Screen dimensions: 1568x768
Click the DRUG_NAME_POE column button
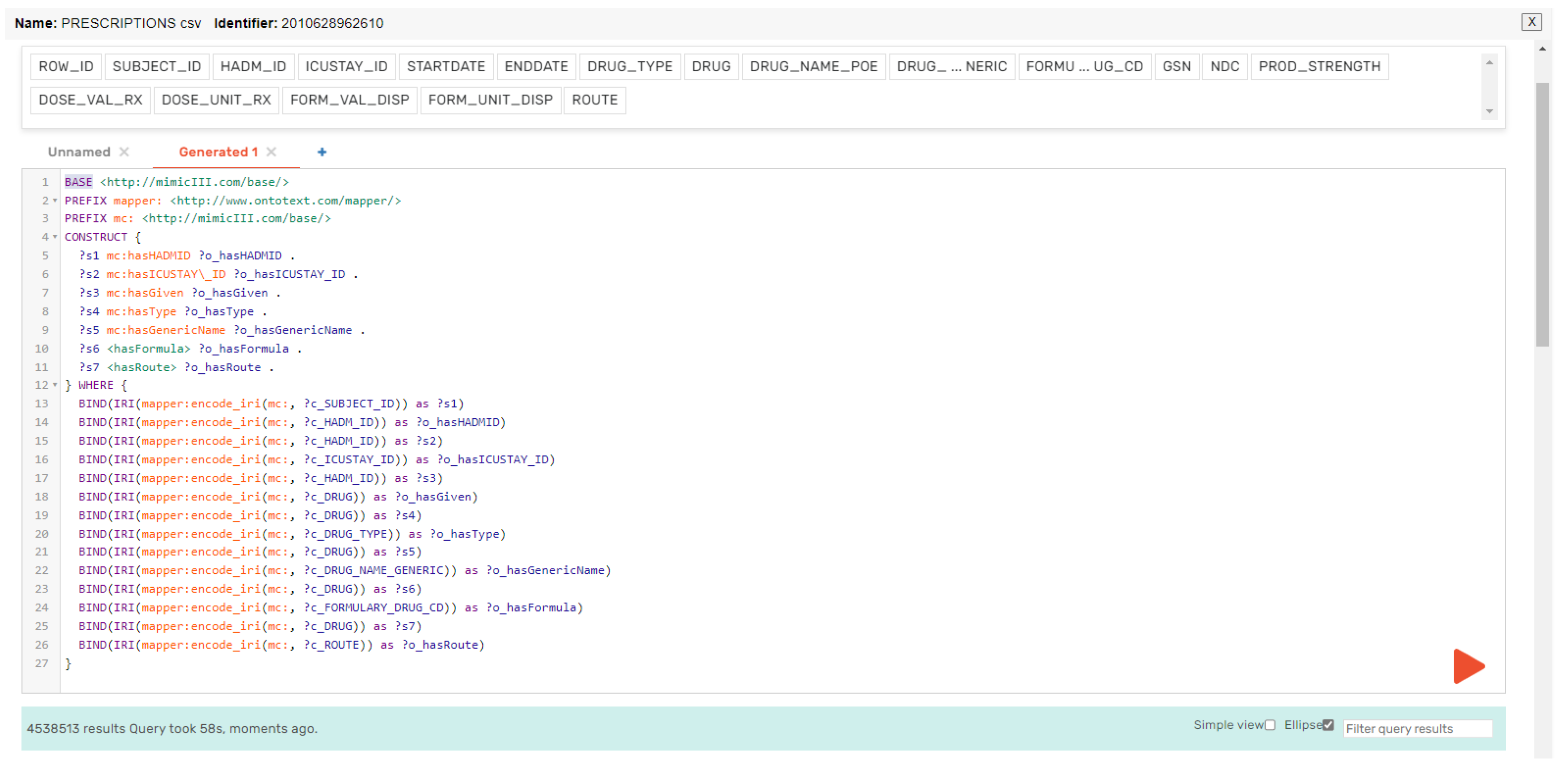tap(813, 67)
